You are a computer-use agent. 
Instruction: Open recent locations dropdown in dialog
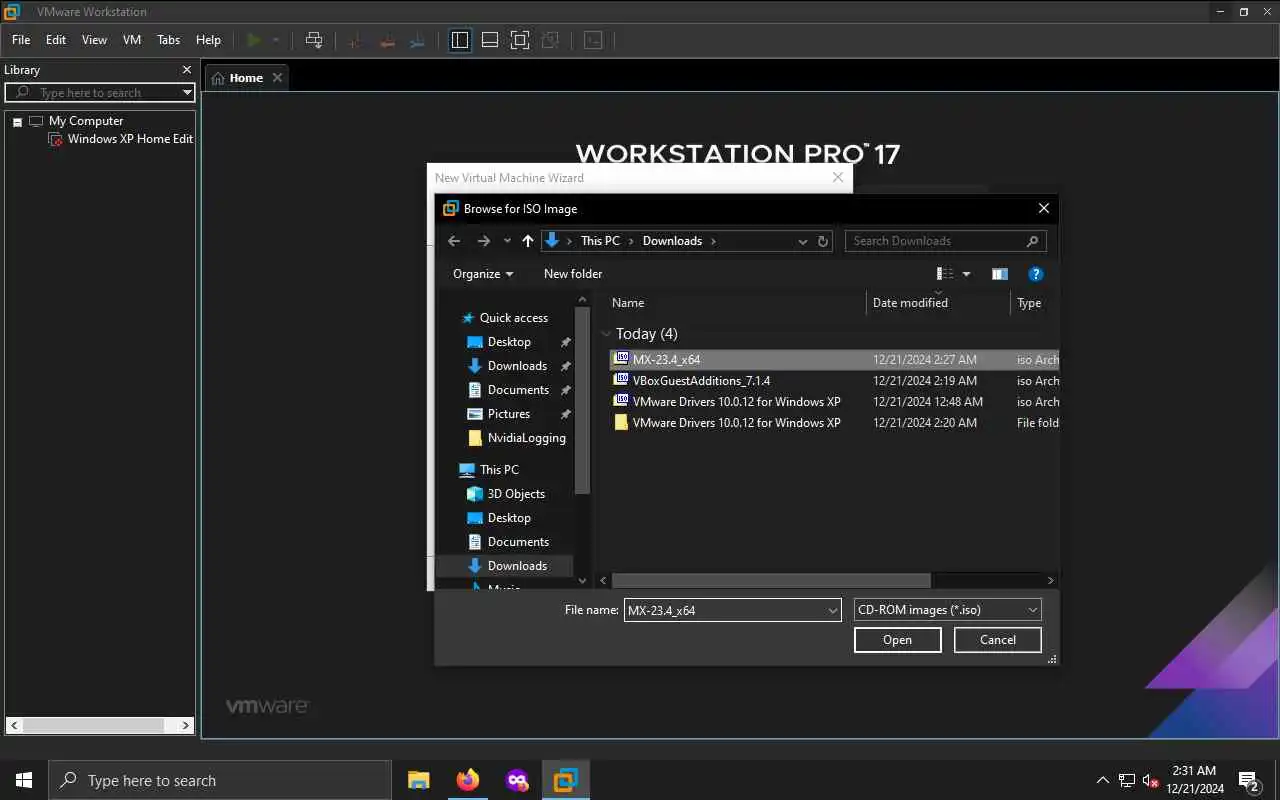(507, 241)
